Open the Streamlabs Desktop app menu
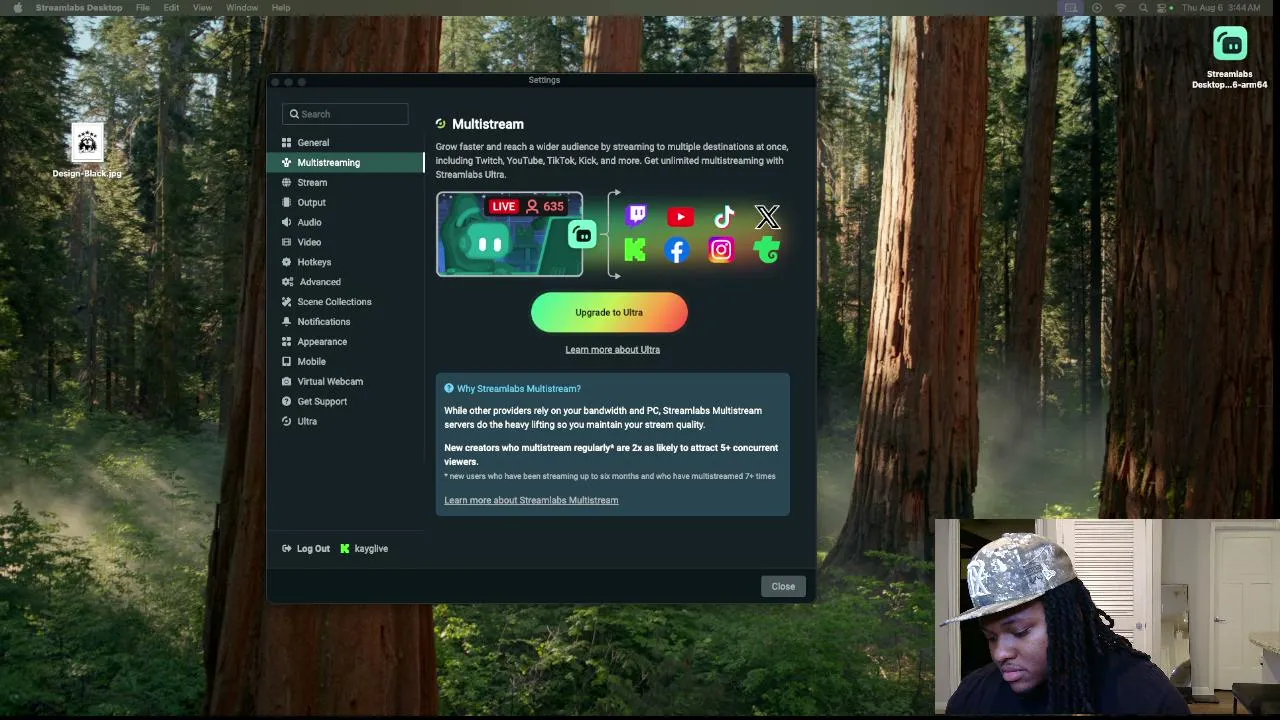The image size is (1280, 720). pos(79,8)
